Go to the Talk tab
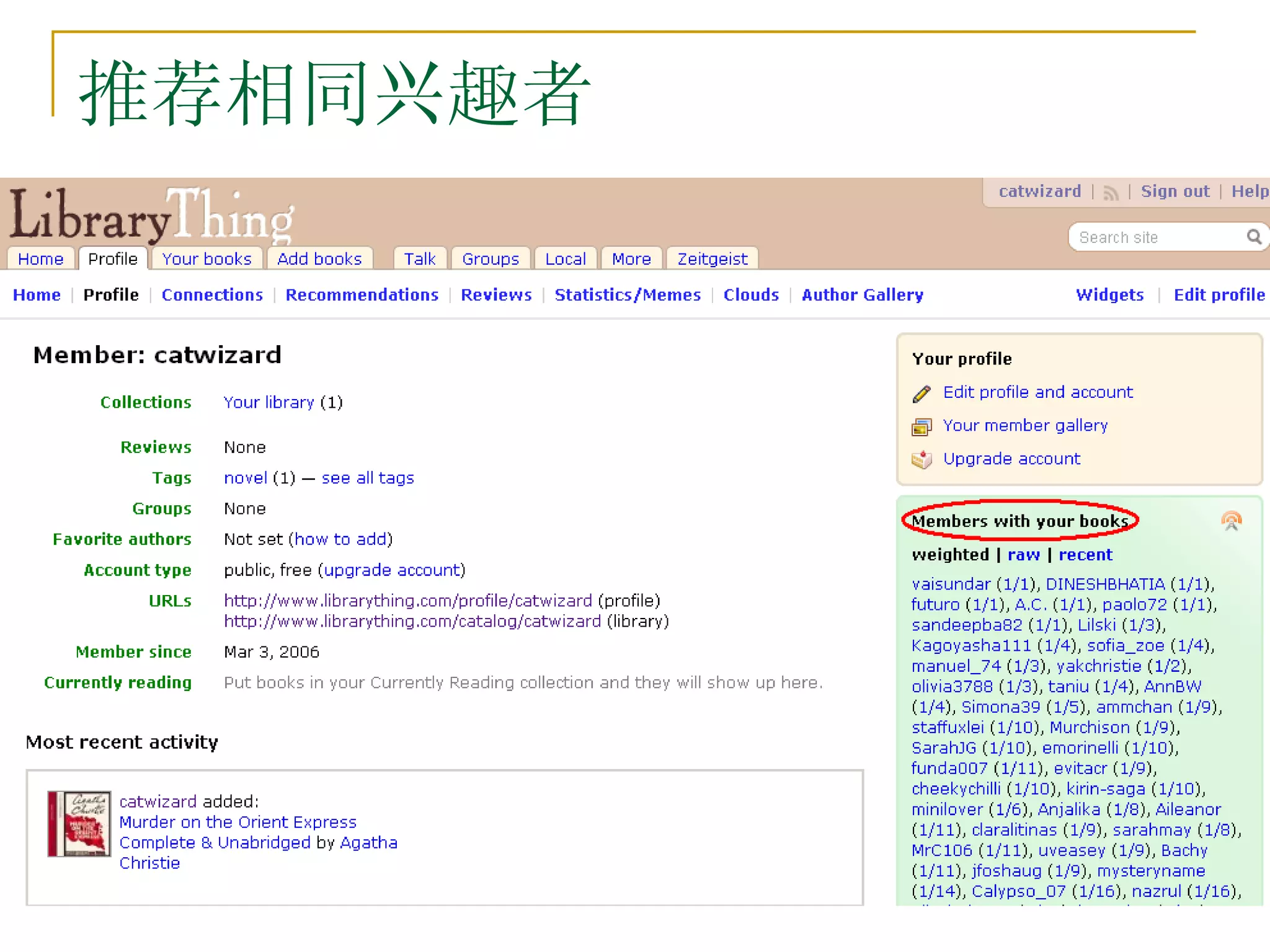 [x=420, y=259]
